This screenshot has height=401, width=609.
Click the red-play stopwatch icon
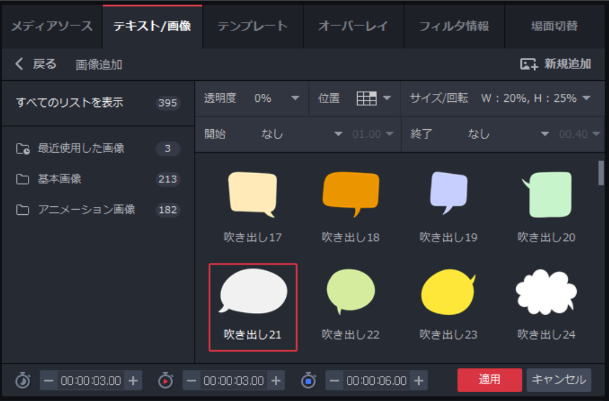(166, 381)
